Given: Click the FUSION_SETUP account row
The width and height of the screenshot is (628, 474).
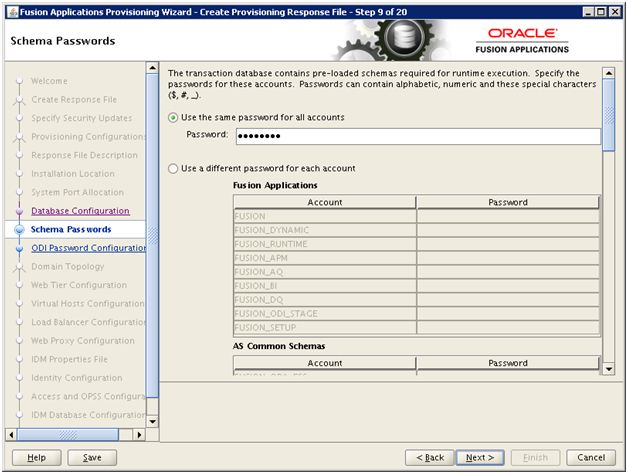Looking at the screenshot, I should pyautogui.click(x=416, y=328).
